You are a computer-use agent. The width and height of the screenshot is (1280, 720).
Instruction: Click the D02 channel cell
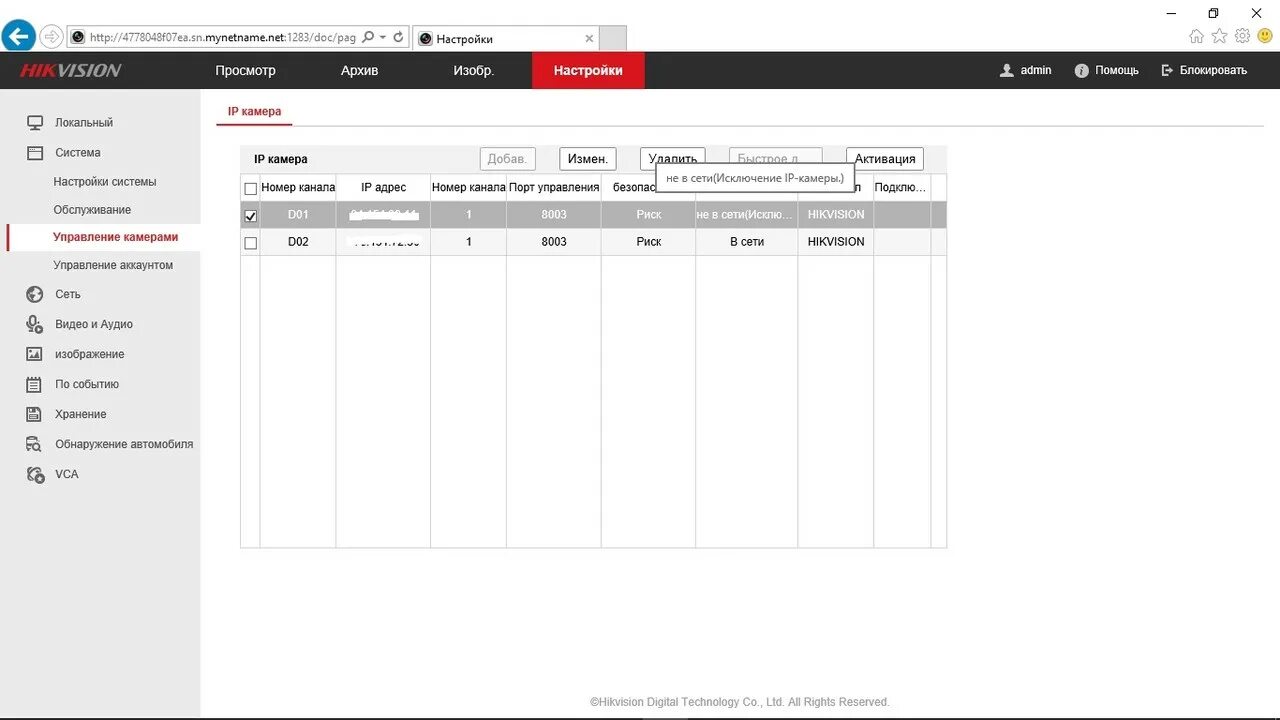click(x=298, y=241)
